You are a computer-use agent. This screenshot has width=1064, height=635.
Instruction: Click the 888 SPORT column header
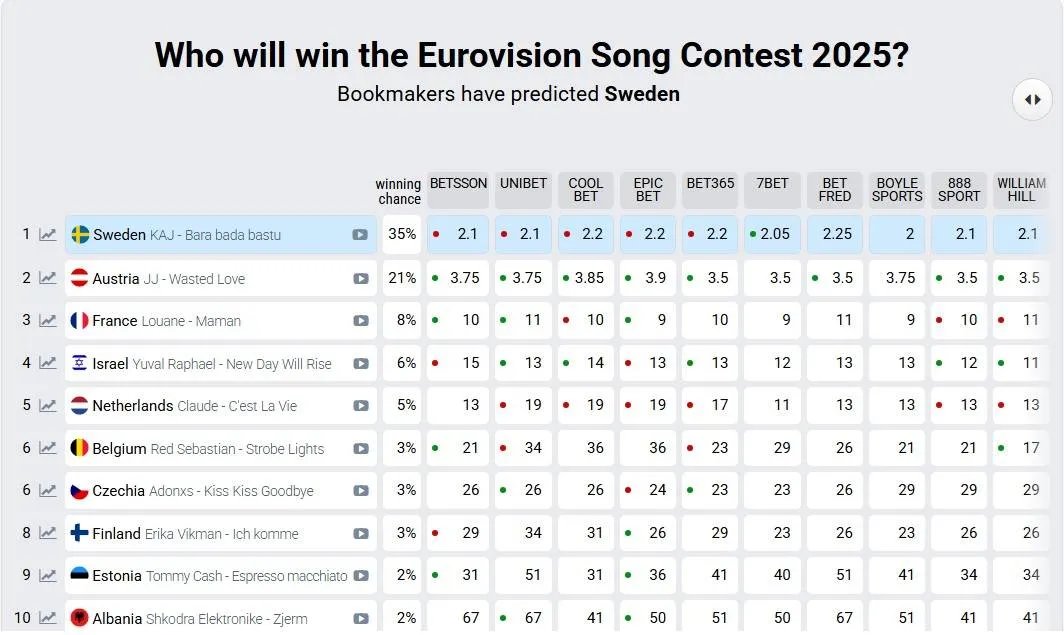pos(959,190)
